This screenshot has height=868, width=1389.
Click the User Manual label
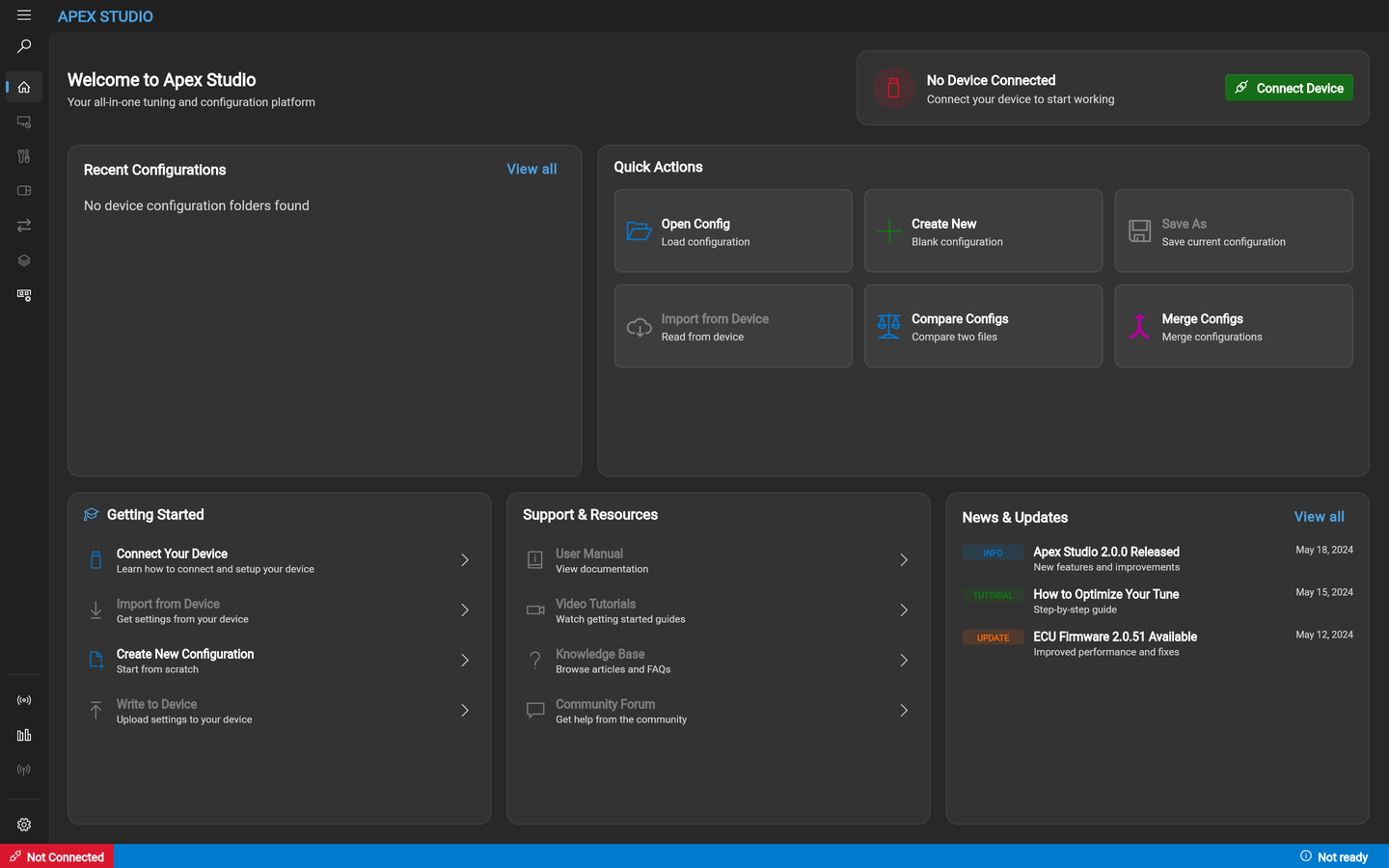click(x=589, y=554)
